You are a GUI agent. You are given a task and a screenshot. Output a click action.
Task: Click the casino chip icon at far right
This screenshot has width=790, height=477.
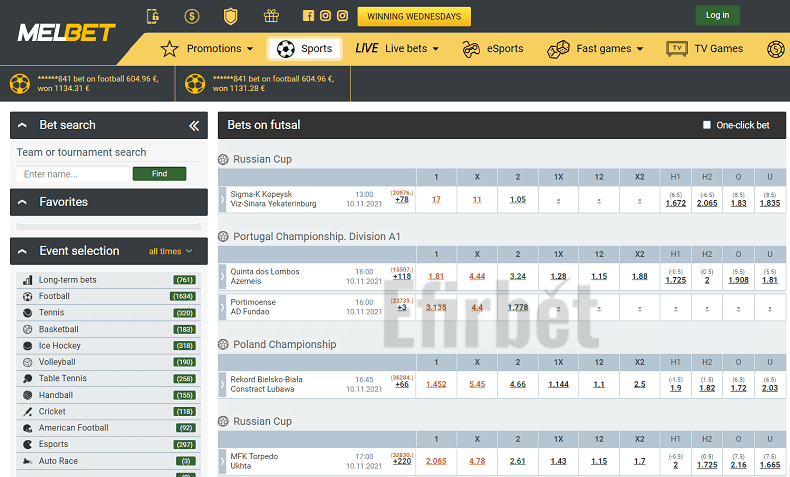coord(776,49)
